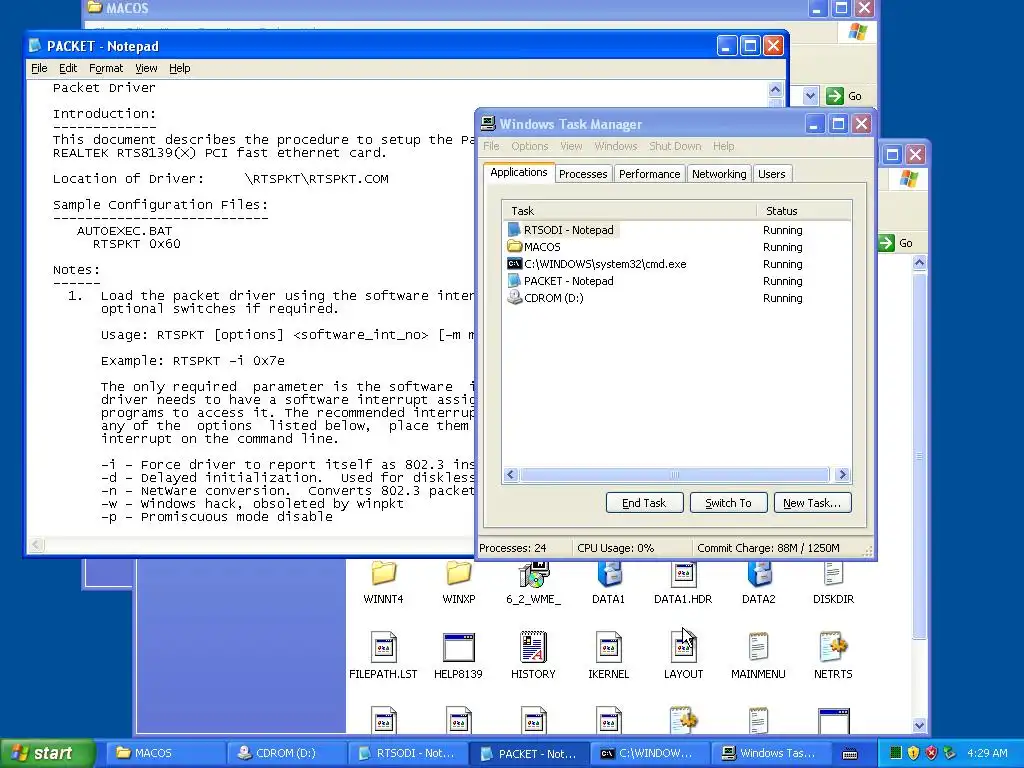1024x768 pixels.
Task: Select the MACOS task row
Action: [x=677, y=247]
